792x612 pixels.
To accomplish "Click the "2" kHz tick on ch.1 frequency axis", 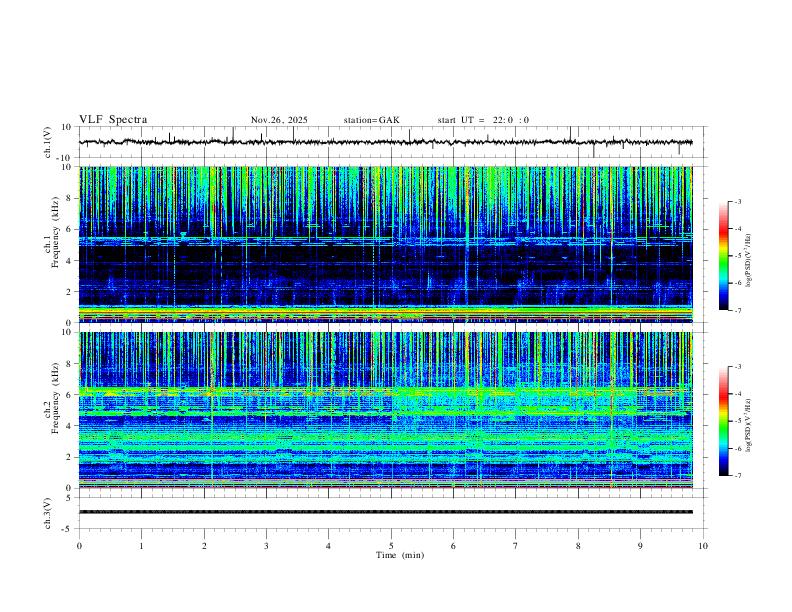I will point(70,292).
